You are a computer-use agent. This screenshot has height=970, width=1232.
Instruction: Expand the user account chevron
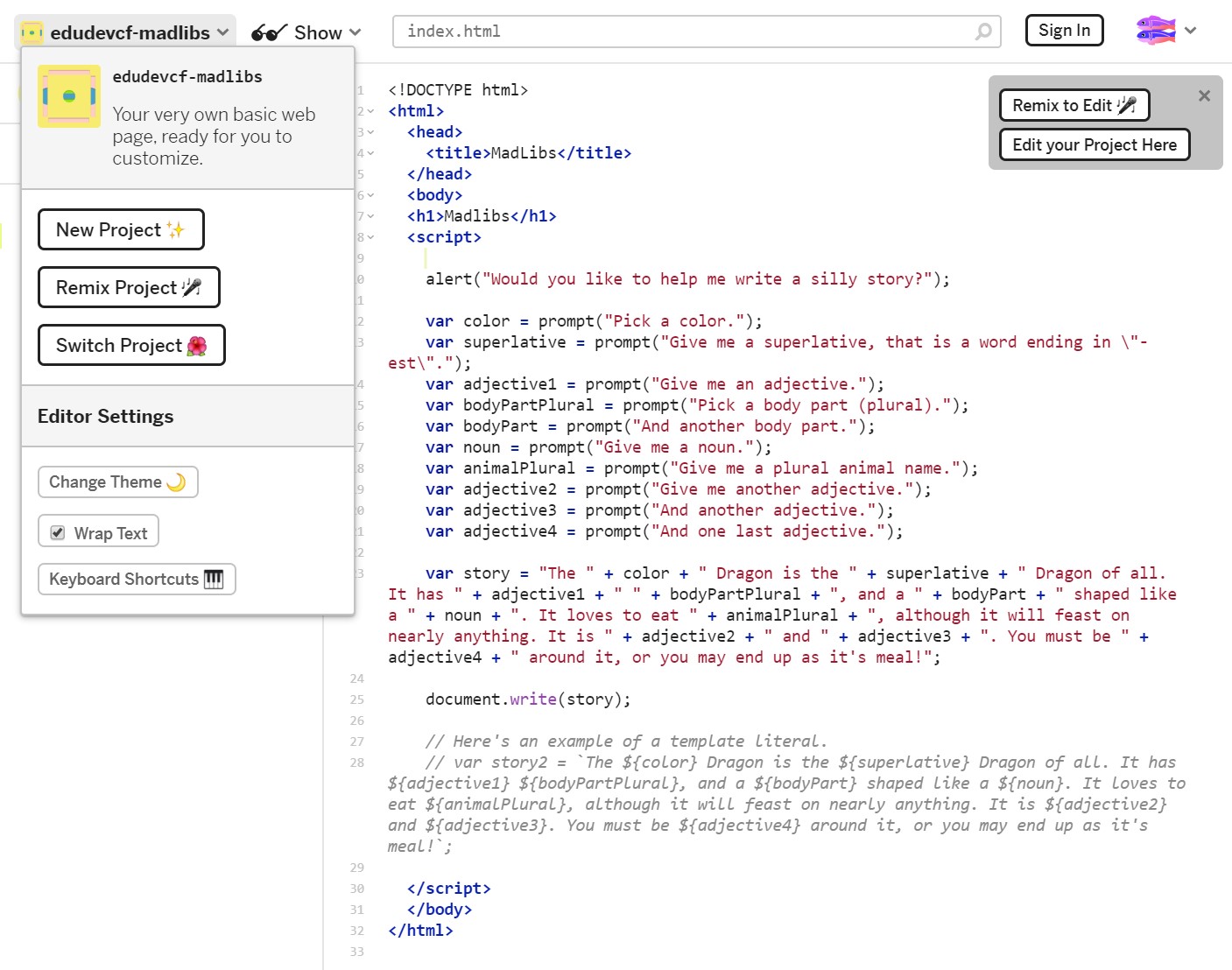coord(1190,31)
